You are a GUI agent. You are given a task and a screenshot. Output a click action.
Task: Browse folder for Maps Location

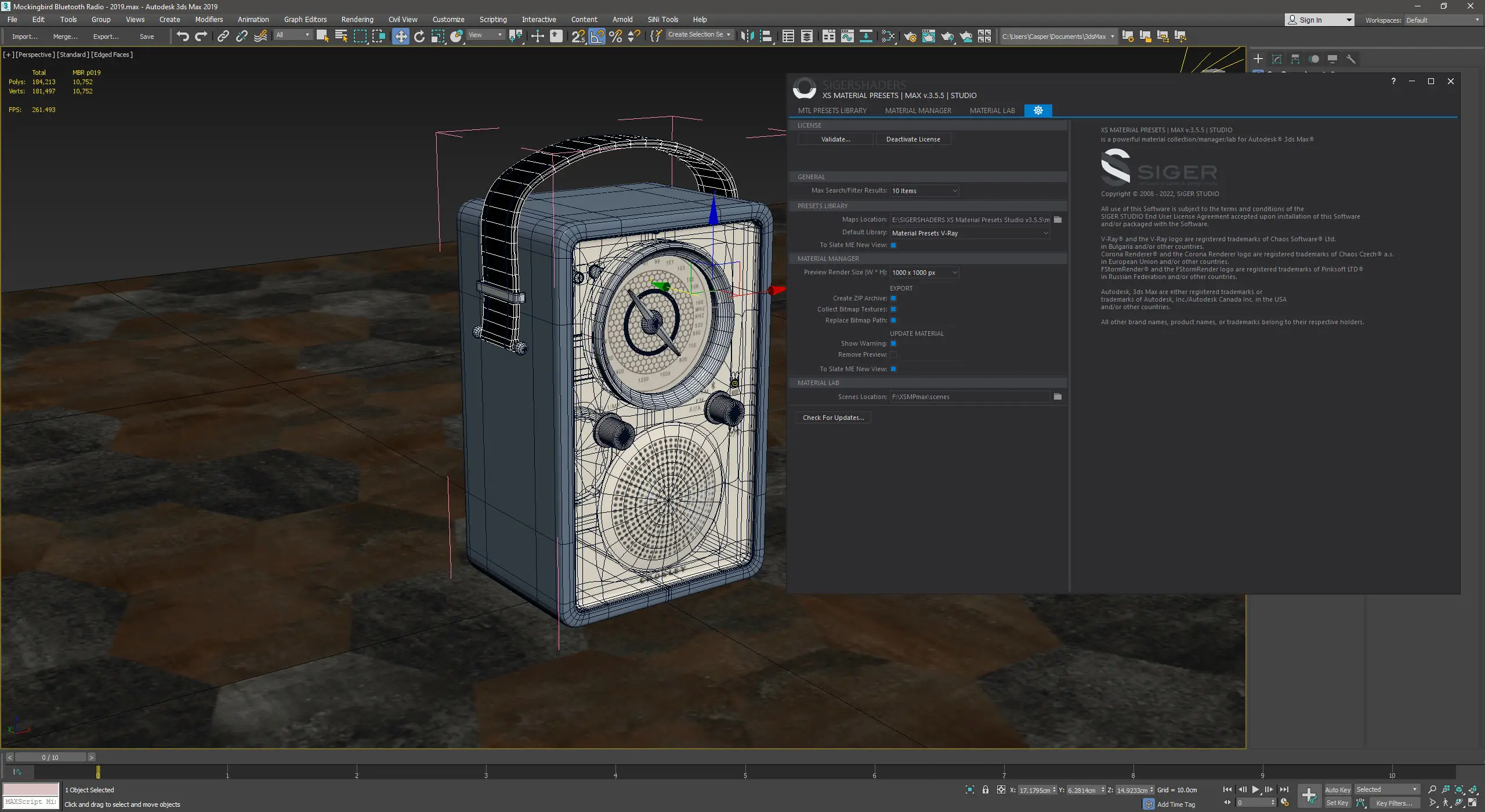[x=1057, y=220]
